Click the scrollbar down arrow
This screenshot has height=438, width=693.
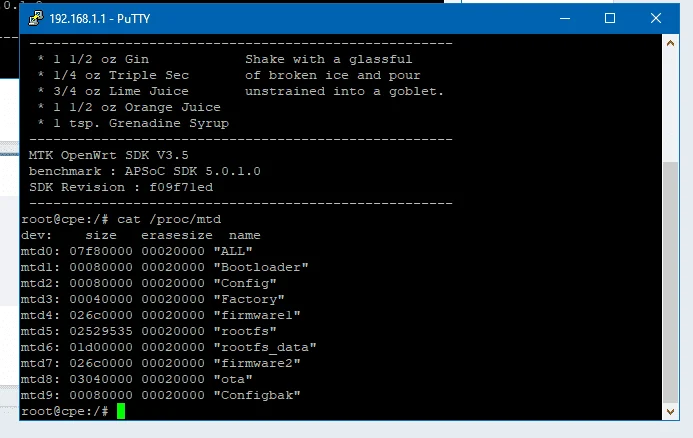670,411
